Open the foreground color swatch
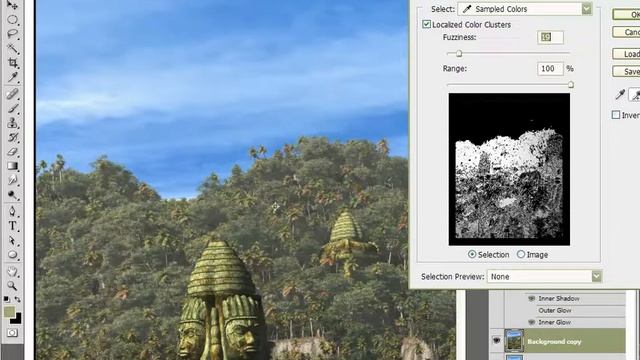The image size is (640, 360). [9, 312]
